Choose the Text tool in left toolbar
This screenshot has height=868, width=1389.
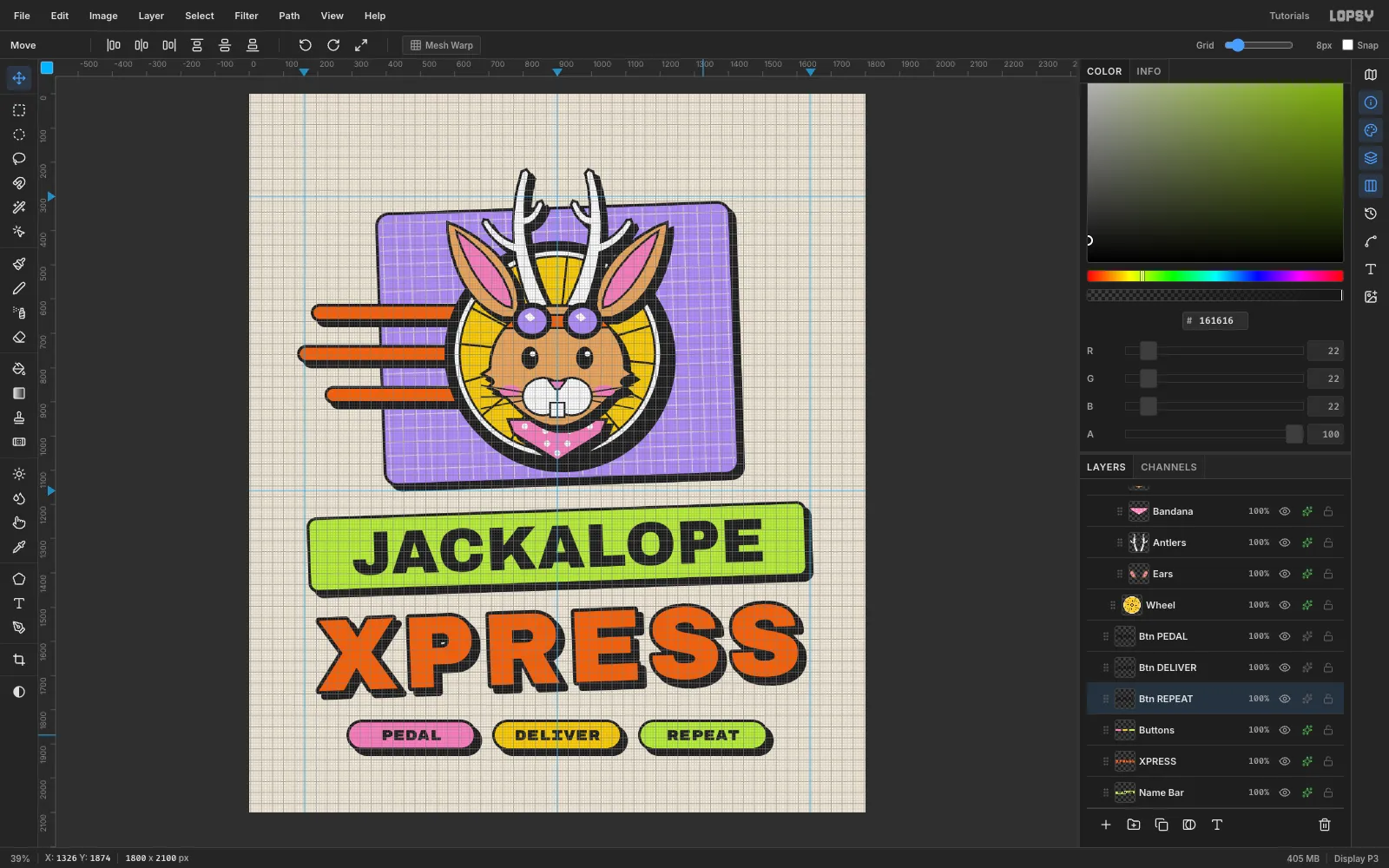click(x=18, y=603)
